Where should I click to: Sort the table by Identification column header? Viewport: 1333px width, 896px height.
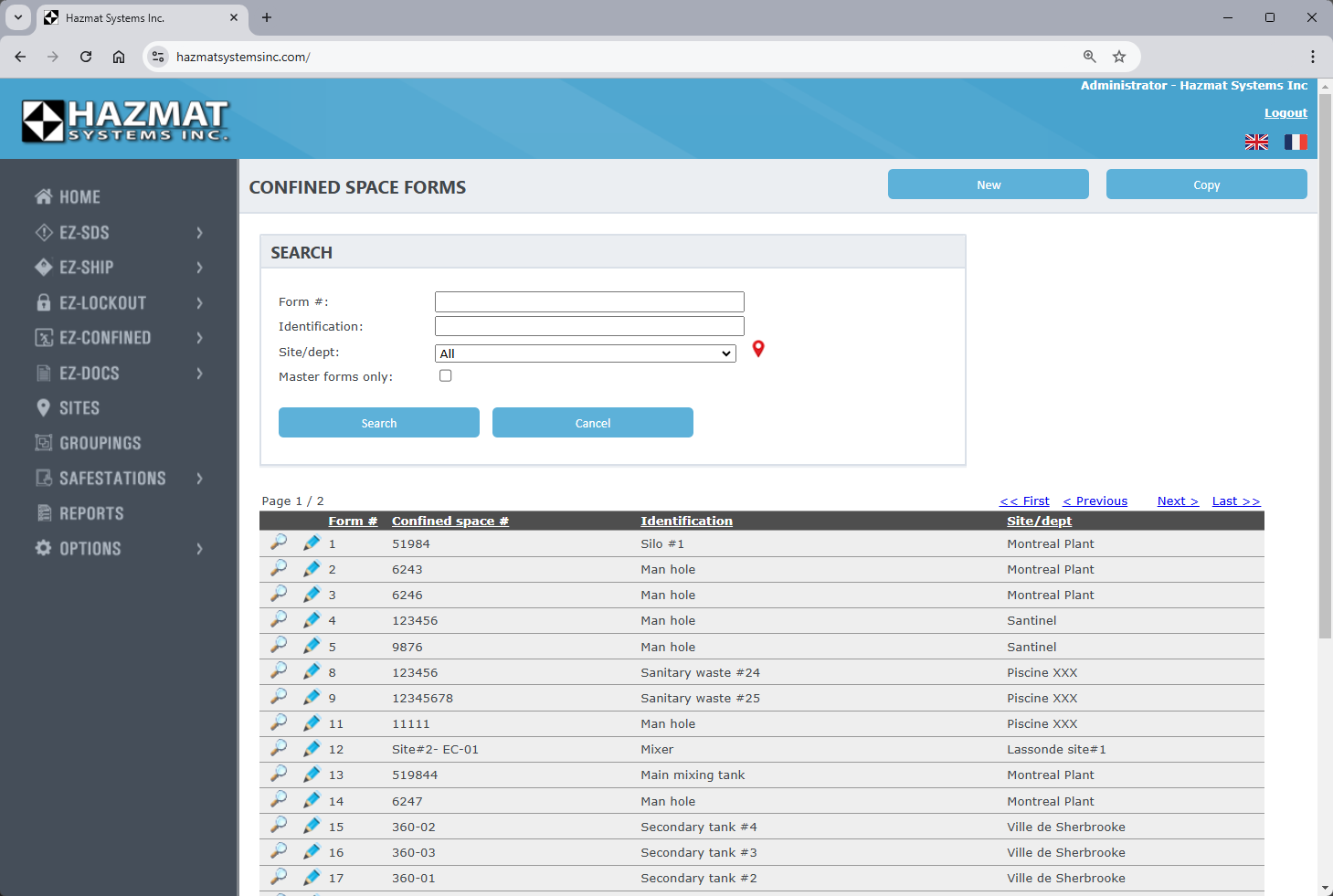pos(686,521)
